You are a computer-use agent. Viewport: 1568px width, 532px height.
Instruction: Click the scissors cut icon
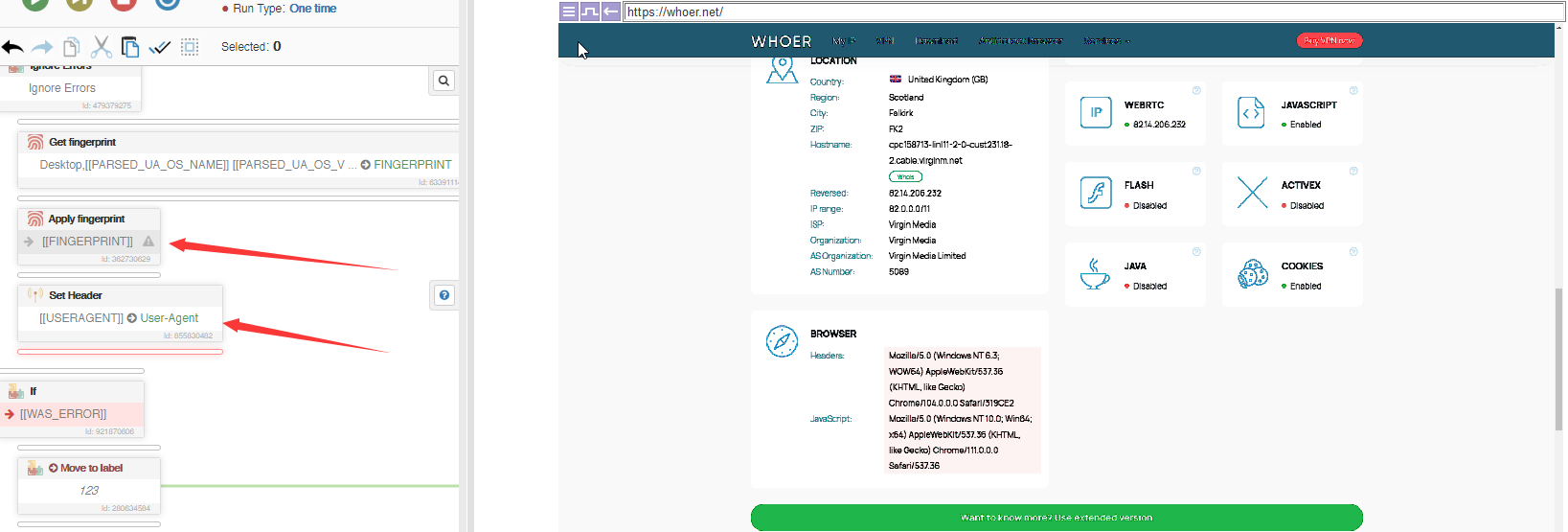(102, 47)
